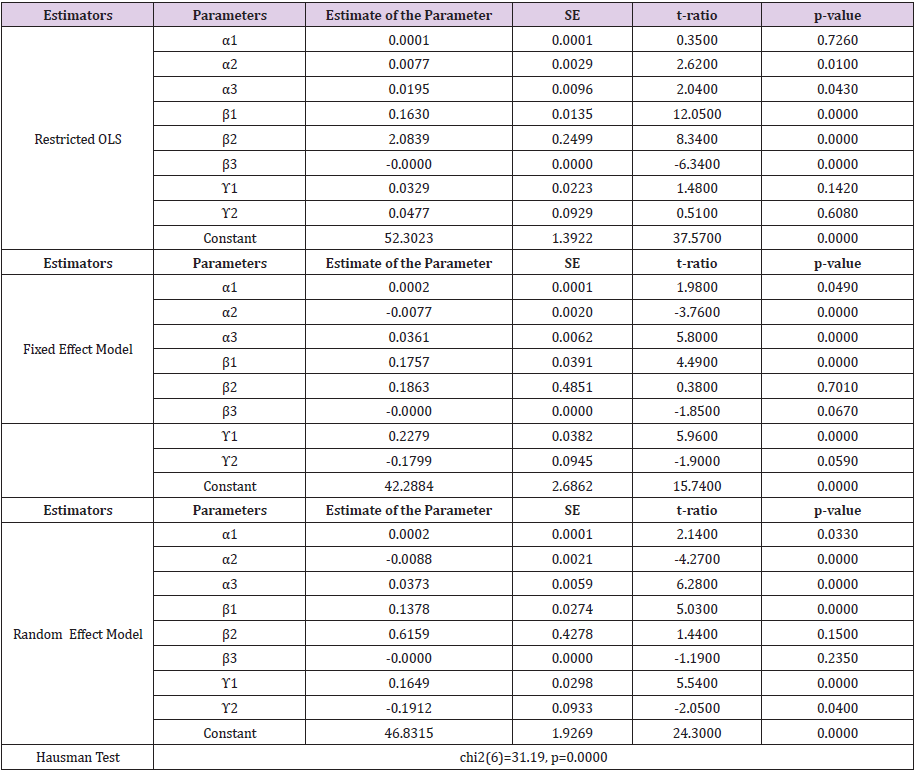The image size is (916, 771).
Task: Click the p-value 0.0590
Action: [x=837, y=461]
